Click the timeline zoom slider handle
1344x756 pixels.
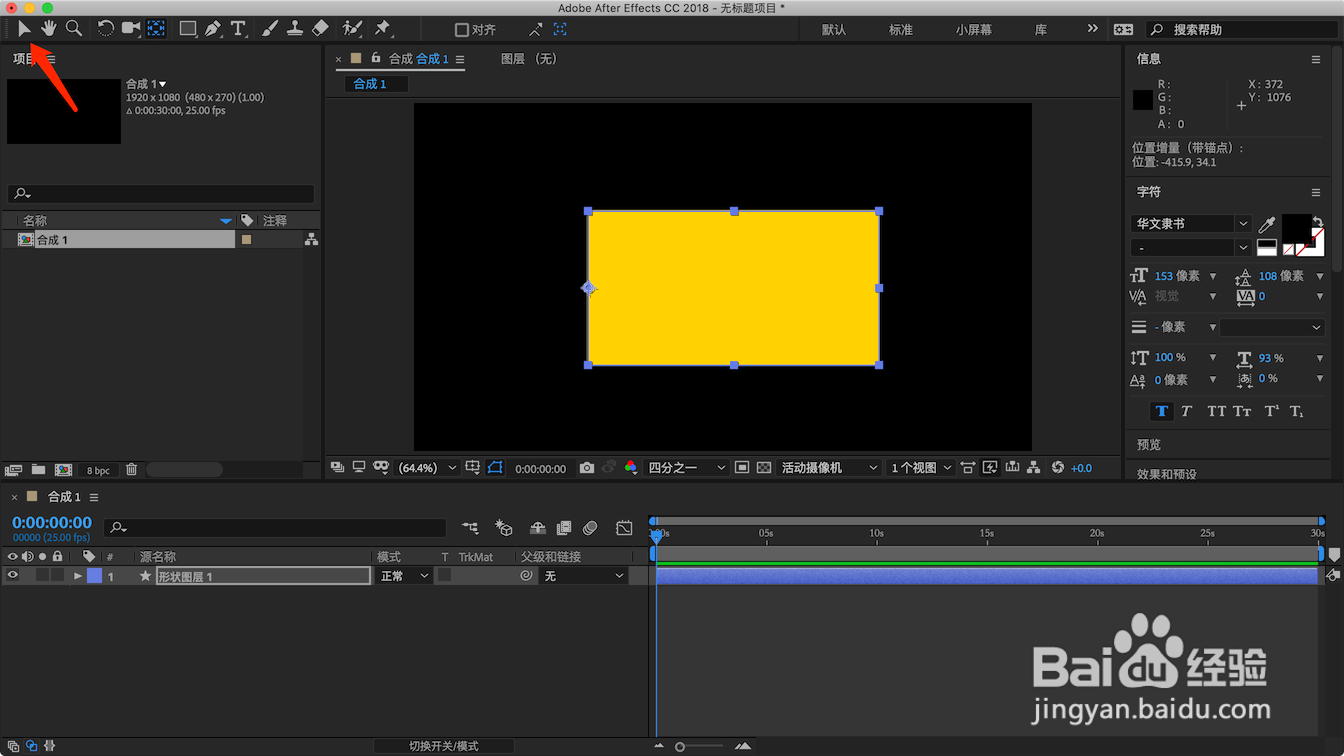pos(680,747)
